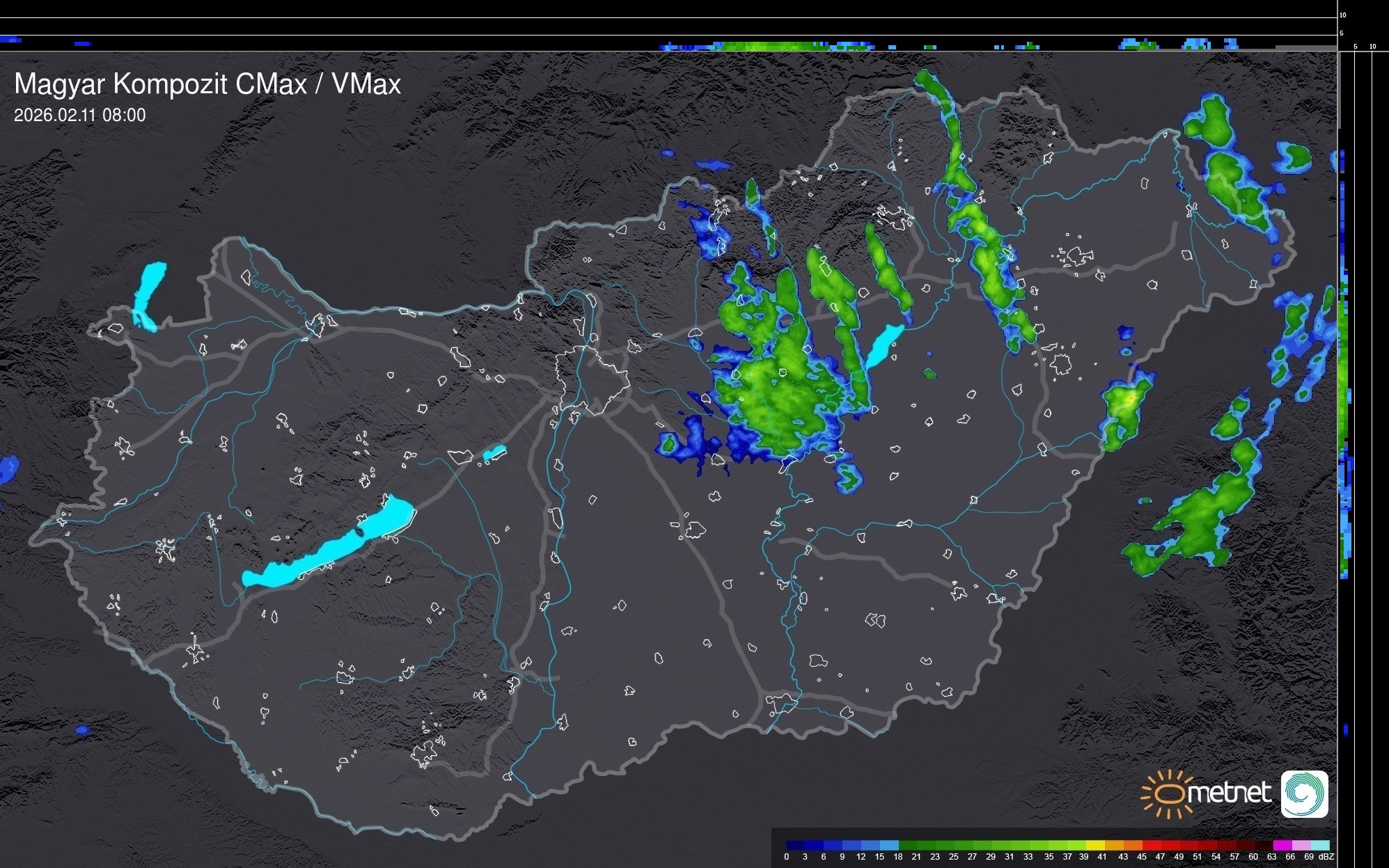Click the metnet logo text

click(1229, 794)
